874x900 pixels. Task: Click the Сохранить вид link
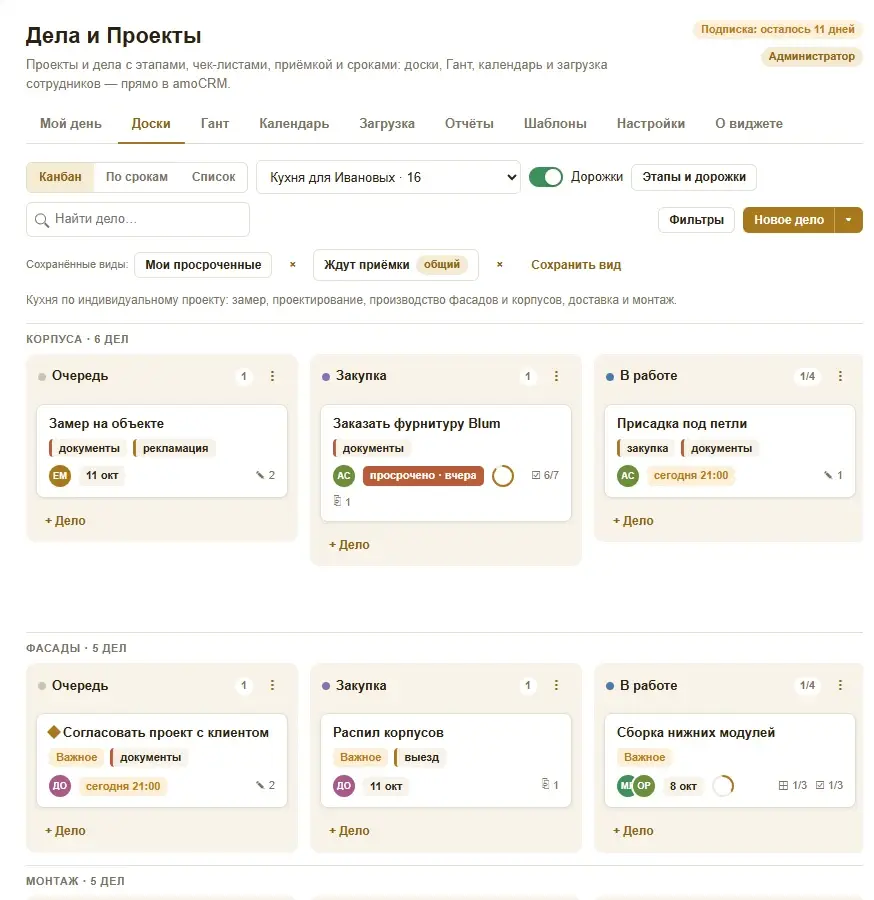pyautogui.click(x=576, y=265)
